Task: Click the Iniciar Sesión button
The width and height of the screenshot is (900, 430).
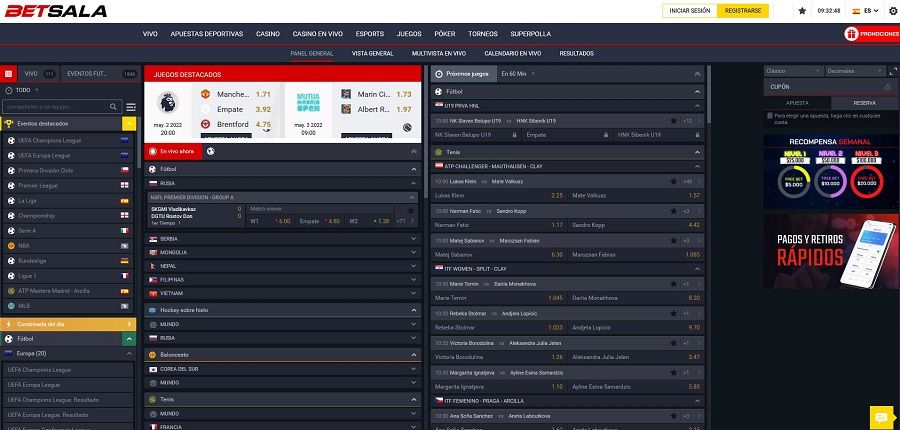Action: tap(690, 11)
